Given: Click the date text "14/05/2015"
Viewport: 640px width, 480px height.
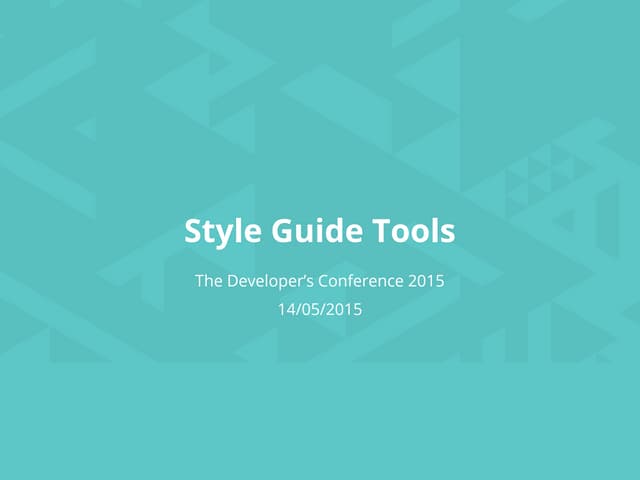Looking at the screenshot, I should [x=319, y=310].
